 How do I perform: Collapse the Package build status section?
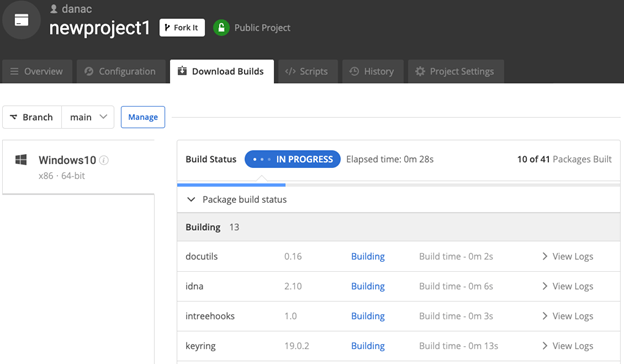coord(191,199)
